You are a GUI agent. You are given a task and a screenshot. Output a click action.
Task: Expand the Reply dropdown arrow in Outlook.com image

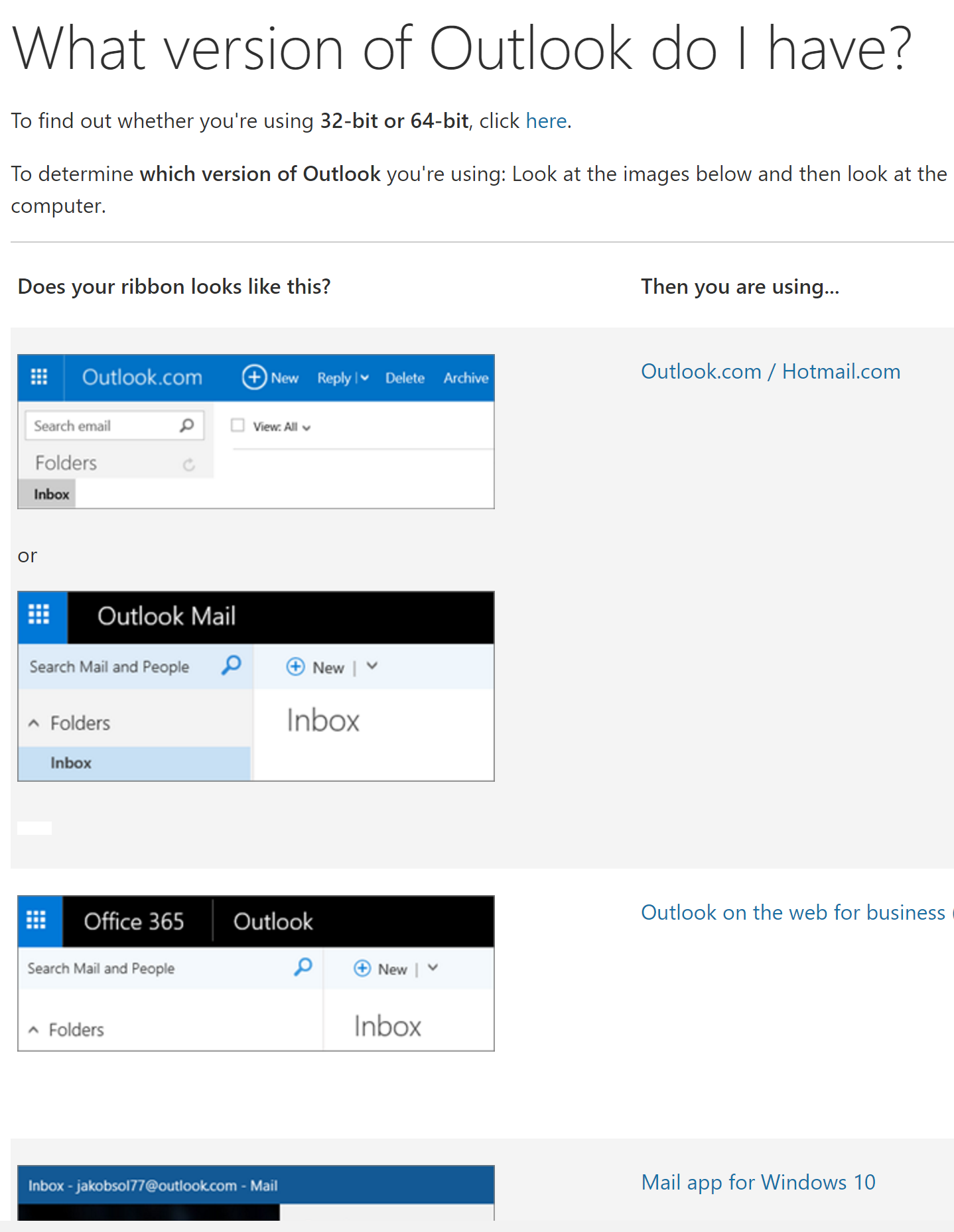[364, 378]
